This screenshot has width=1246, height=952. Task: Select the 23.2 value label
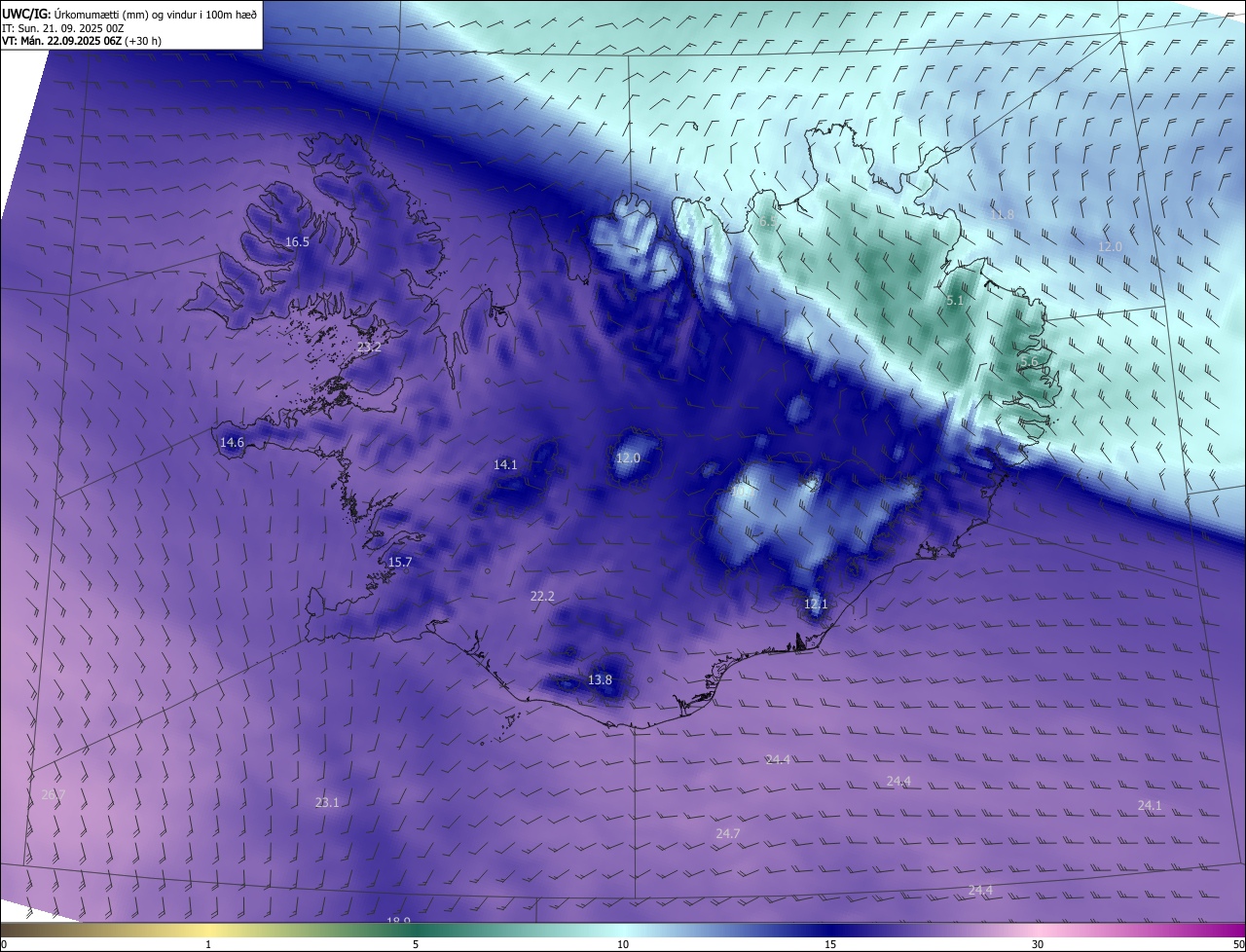click(369, 347)
